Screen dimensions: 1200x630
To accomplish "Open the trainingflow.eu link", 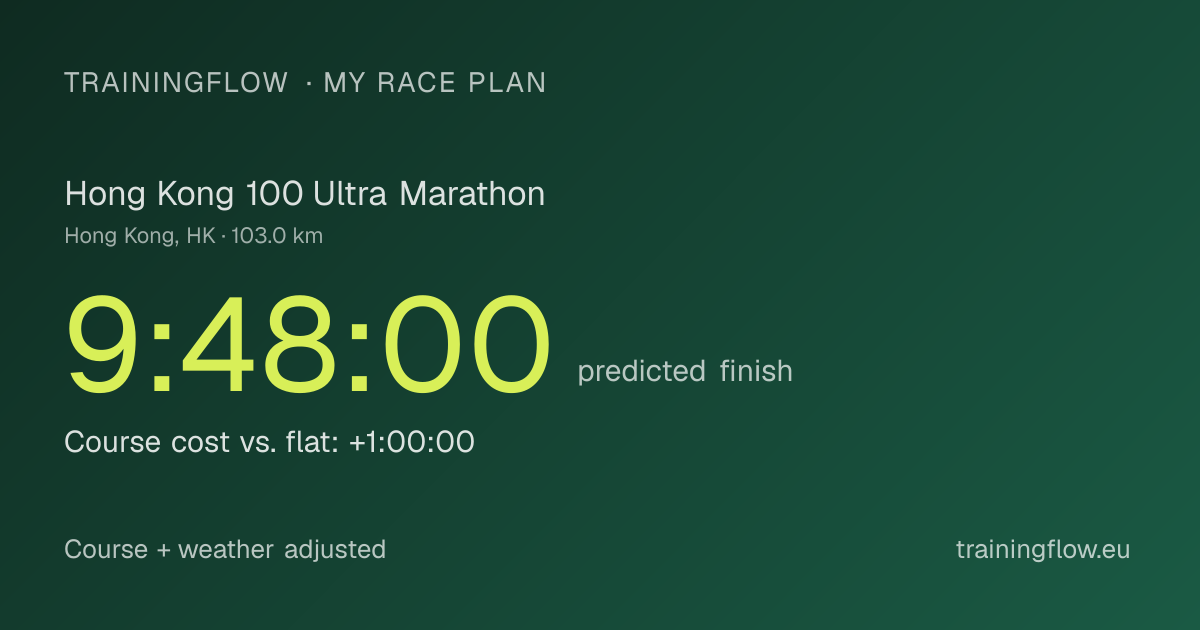I will pyautogui.click(x=1043, y=549).
